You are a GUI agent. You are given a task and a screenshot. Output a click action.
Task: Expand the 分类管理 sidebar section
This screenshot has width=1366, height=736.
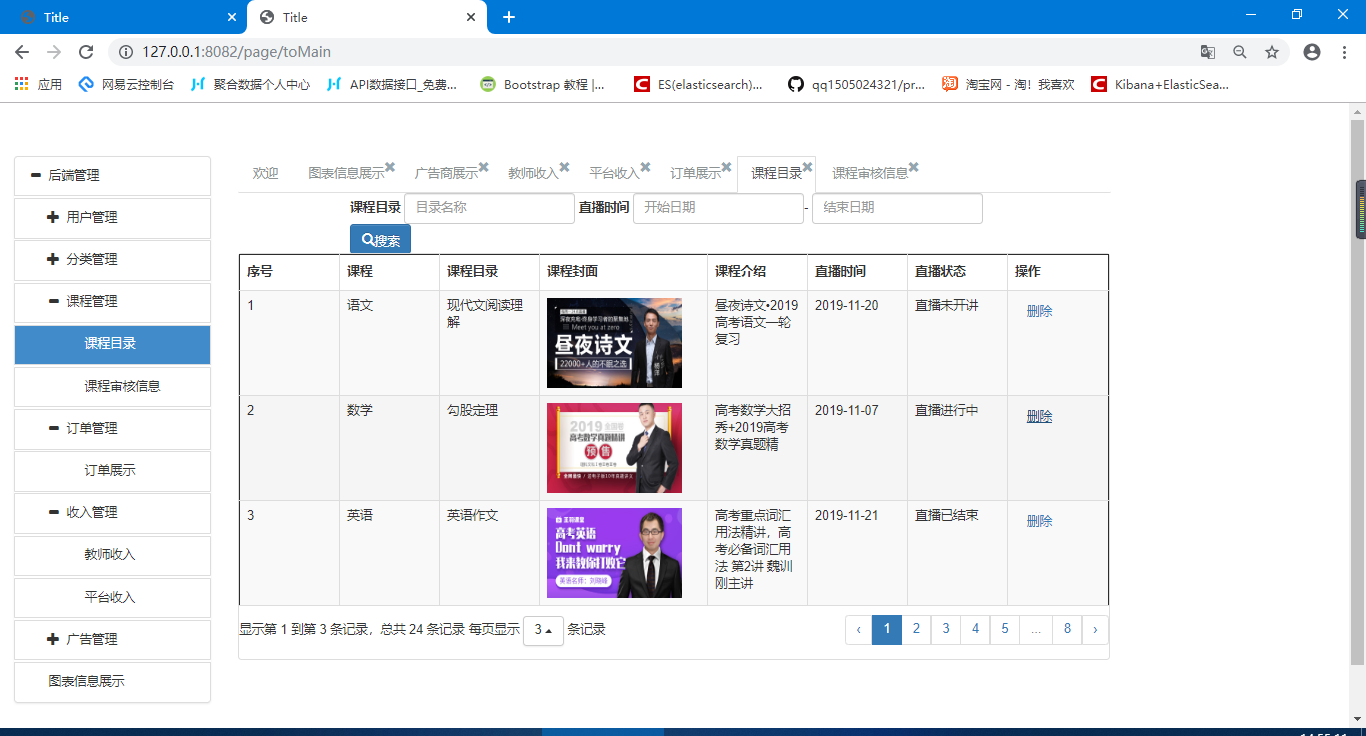53,259
